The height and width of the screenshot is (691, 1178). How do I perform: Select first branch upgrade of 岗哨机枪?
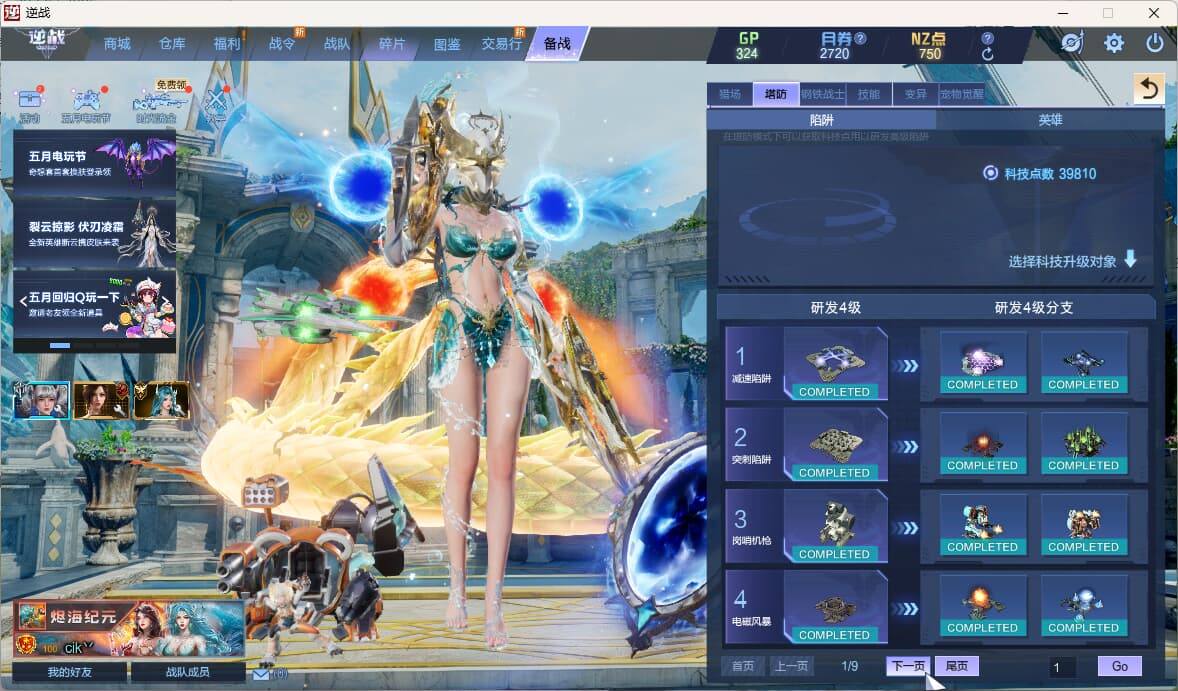pyautogui.click(x=982, y=525)
